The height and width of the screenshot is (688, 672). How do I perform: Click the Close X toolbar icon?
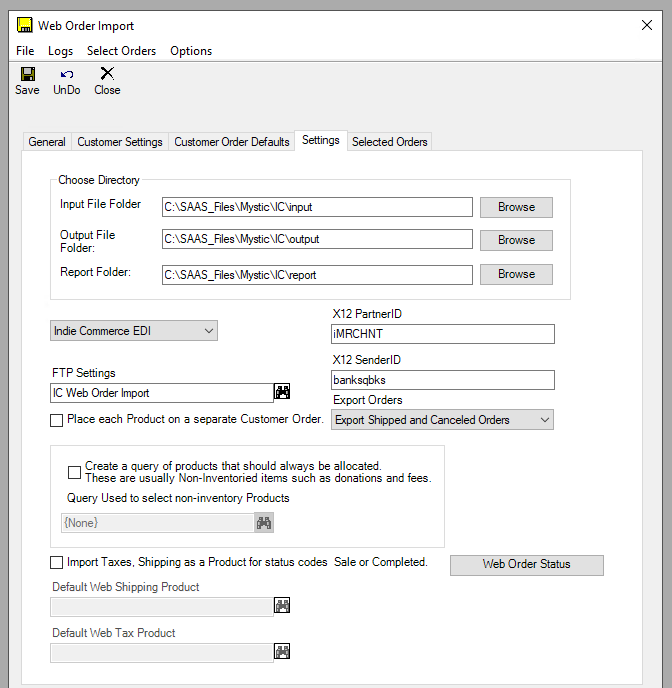[x=107, y=73]
